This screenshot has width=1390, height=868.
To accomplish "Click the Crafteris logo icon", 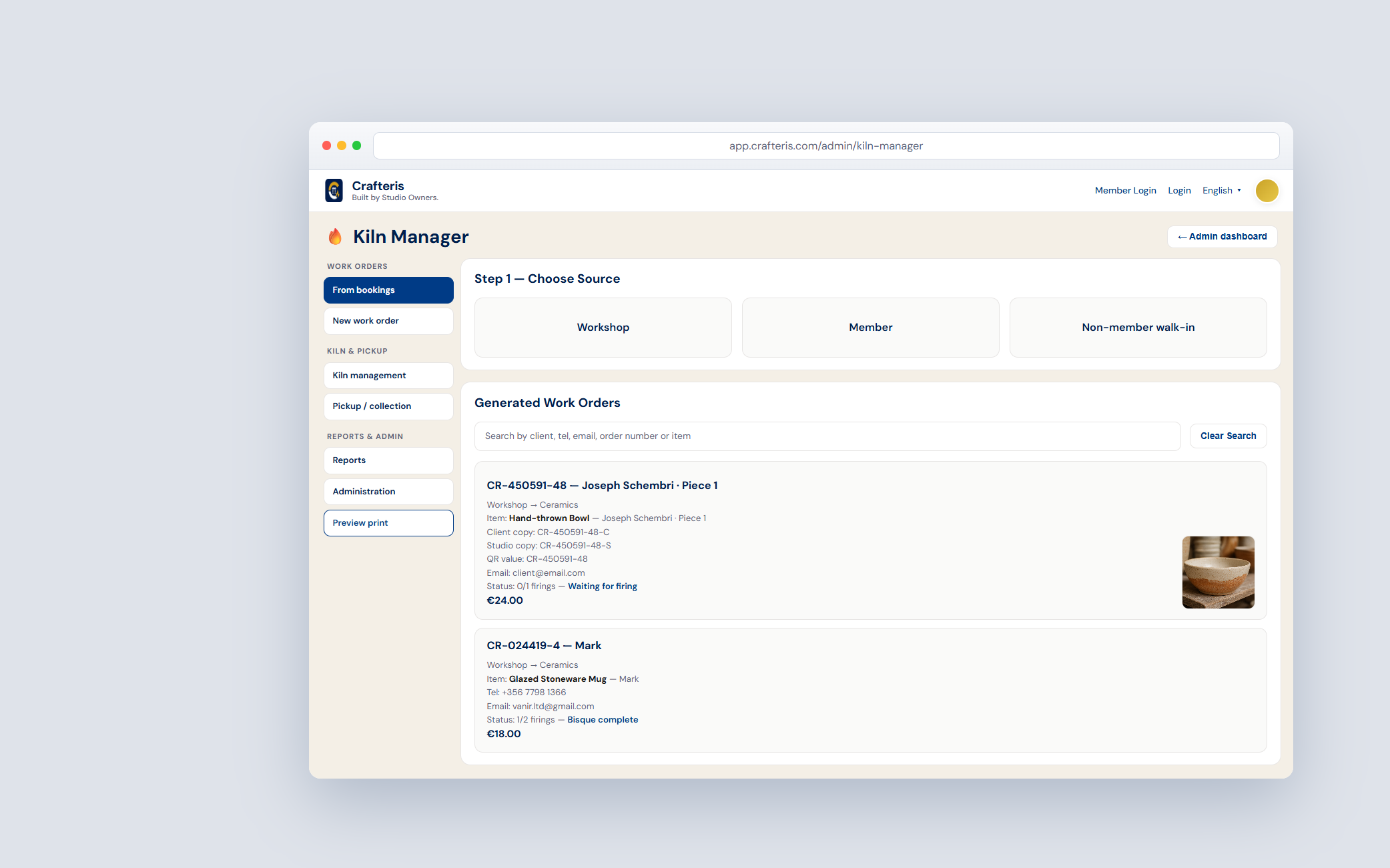I will (334, 190).
